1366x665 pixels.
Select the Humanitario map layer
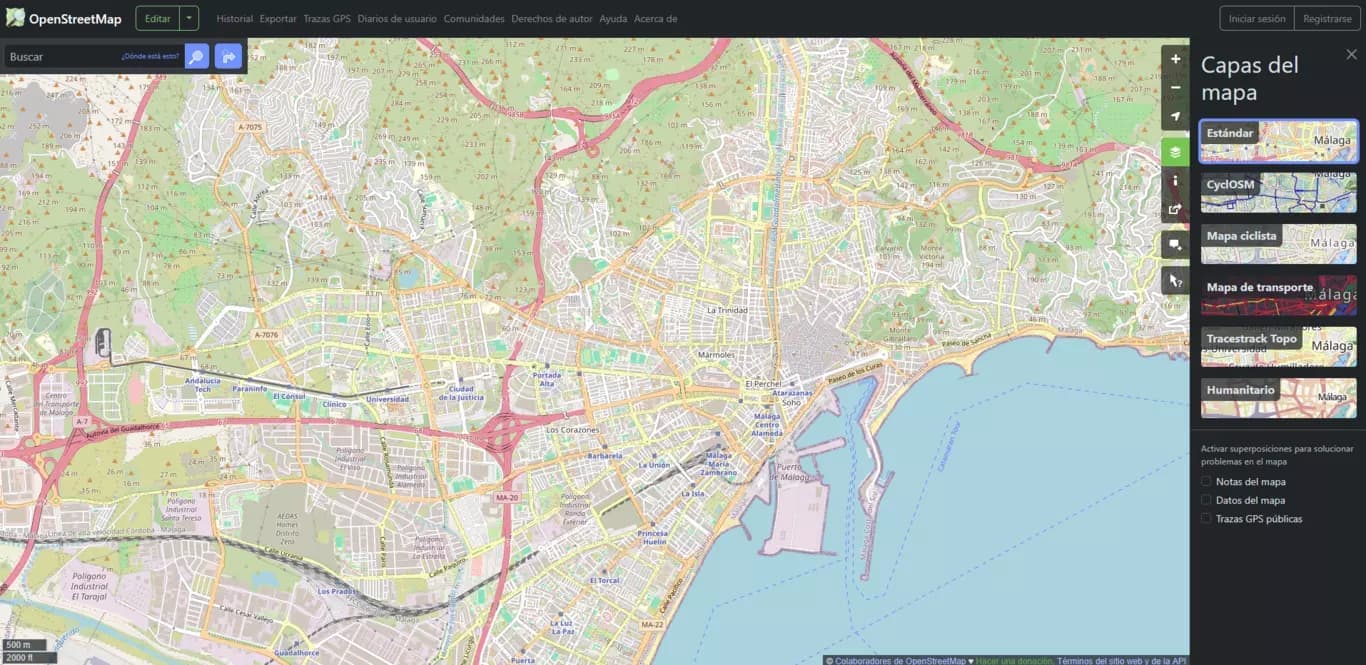click(1279, 398)
